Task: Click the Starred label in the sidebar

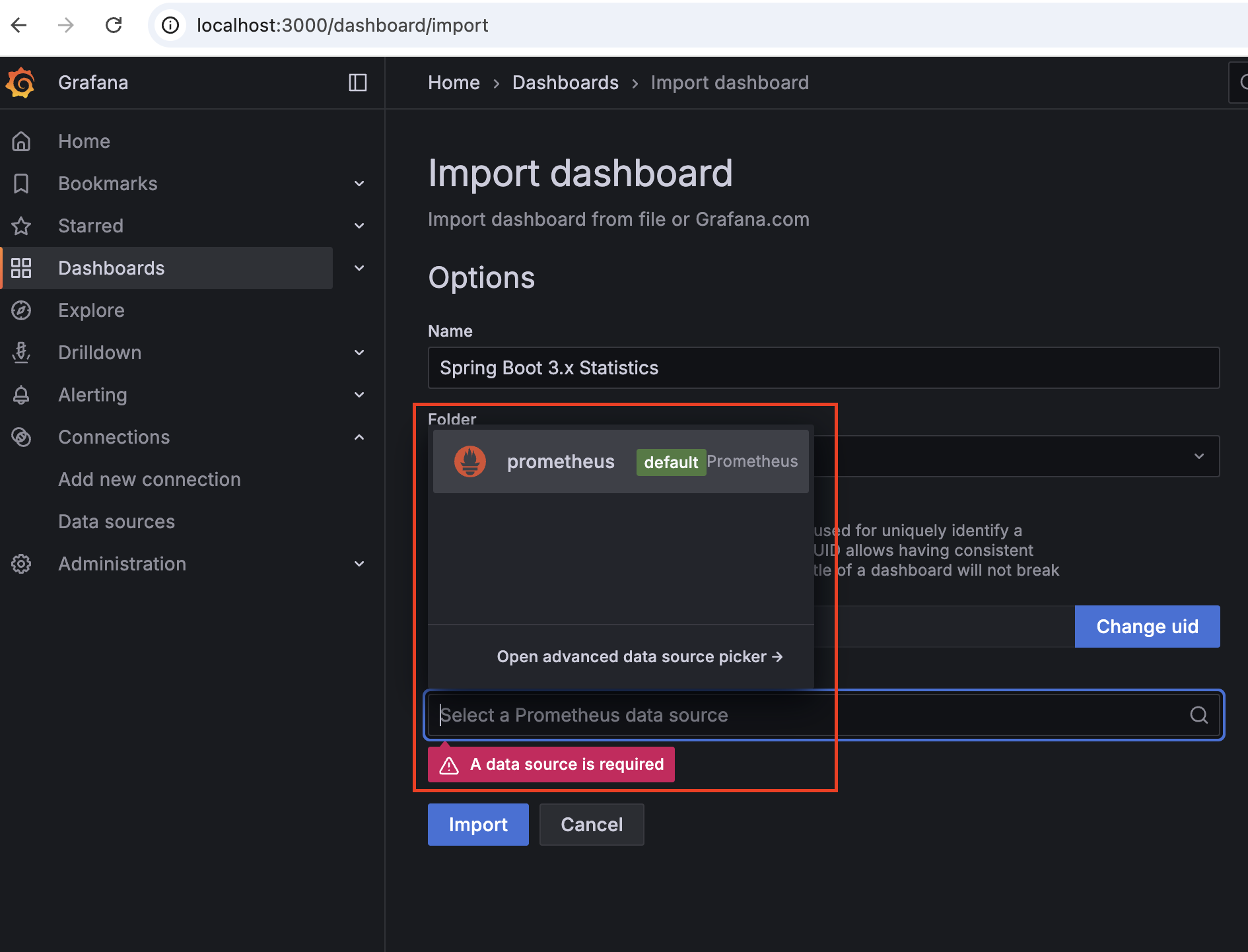Action: 90,226
